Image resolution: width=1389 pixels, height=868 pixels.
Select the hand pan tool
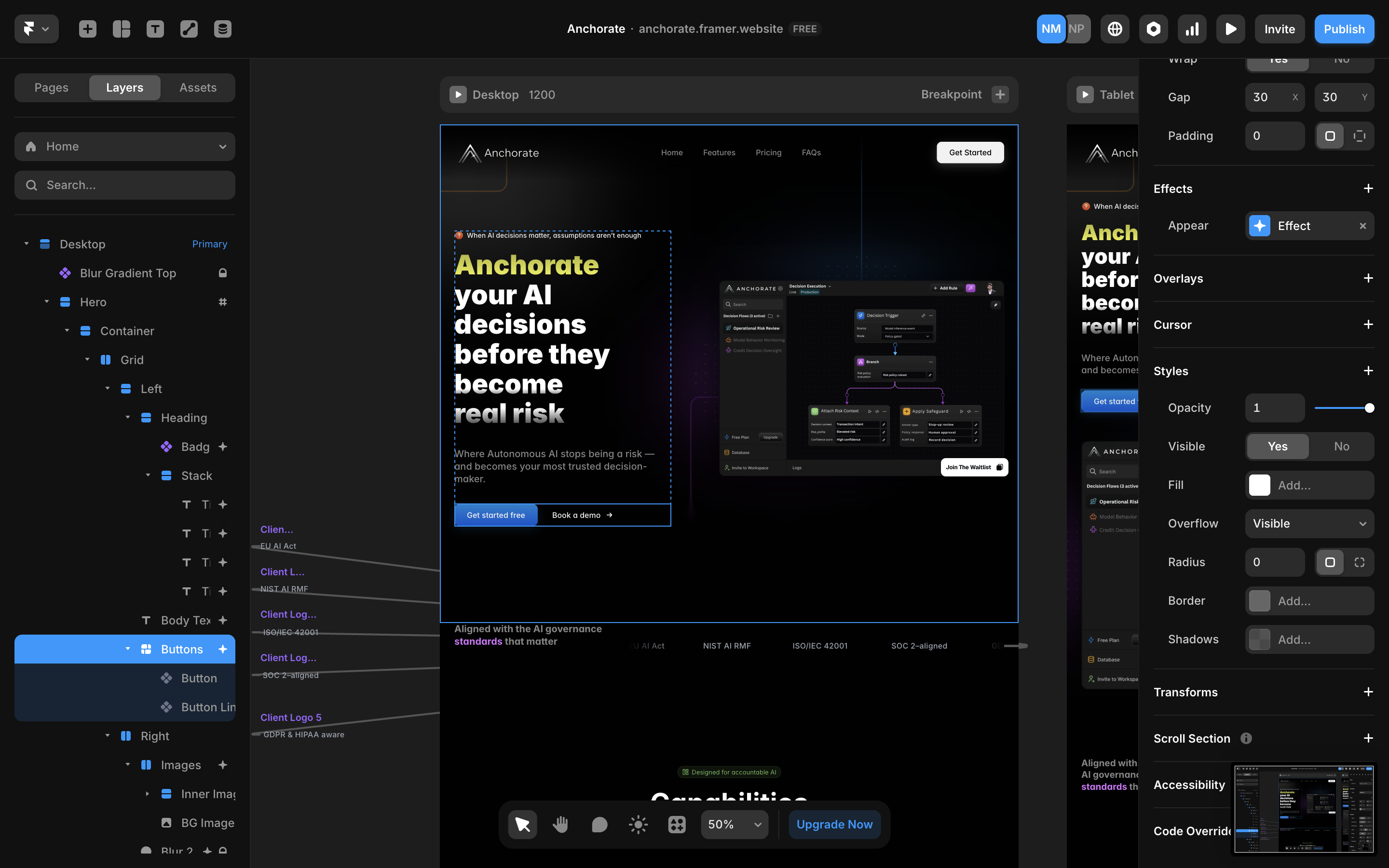tap(560, 825)
